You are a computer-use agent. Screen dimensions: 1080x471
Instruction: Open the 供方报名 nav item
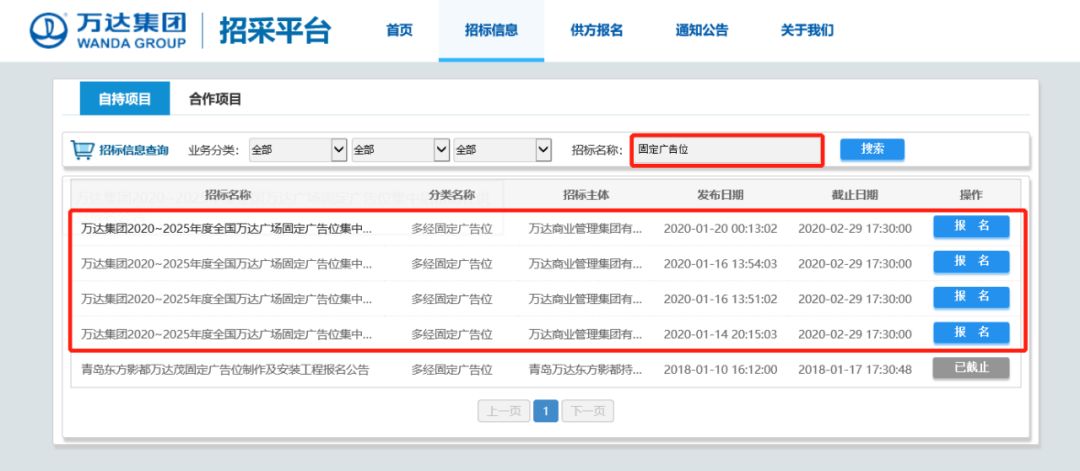click(596, 30)
